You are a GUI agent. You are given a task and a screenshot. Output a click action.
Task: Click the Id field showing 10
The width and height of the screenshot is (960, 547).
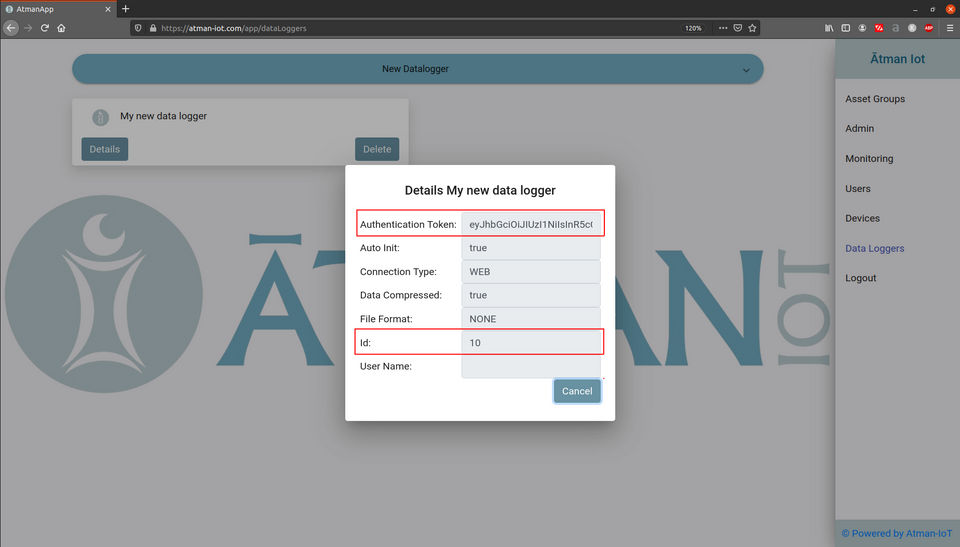(x=531, y=342)
